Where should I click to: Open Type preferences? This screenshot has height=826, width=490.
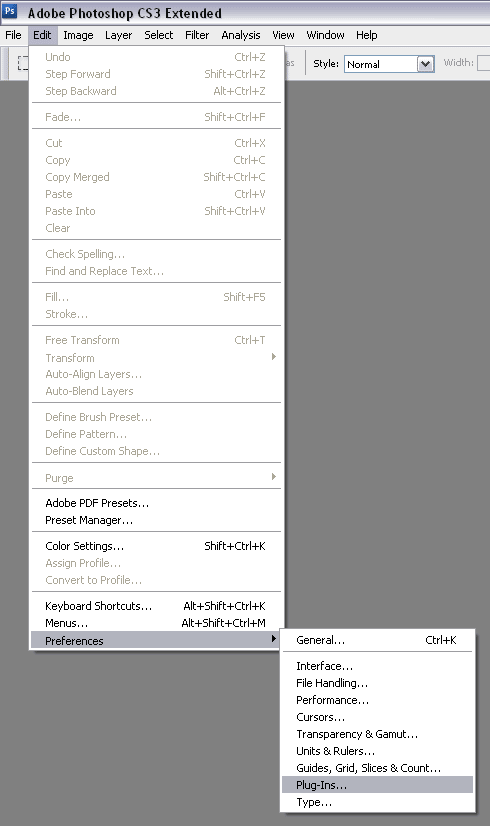coord(377,802)
